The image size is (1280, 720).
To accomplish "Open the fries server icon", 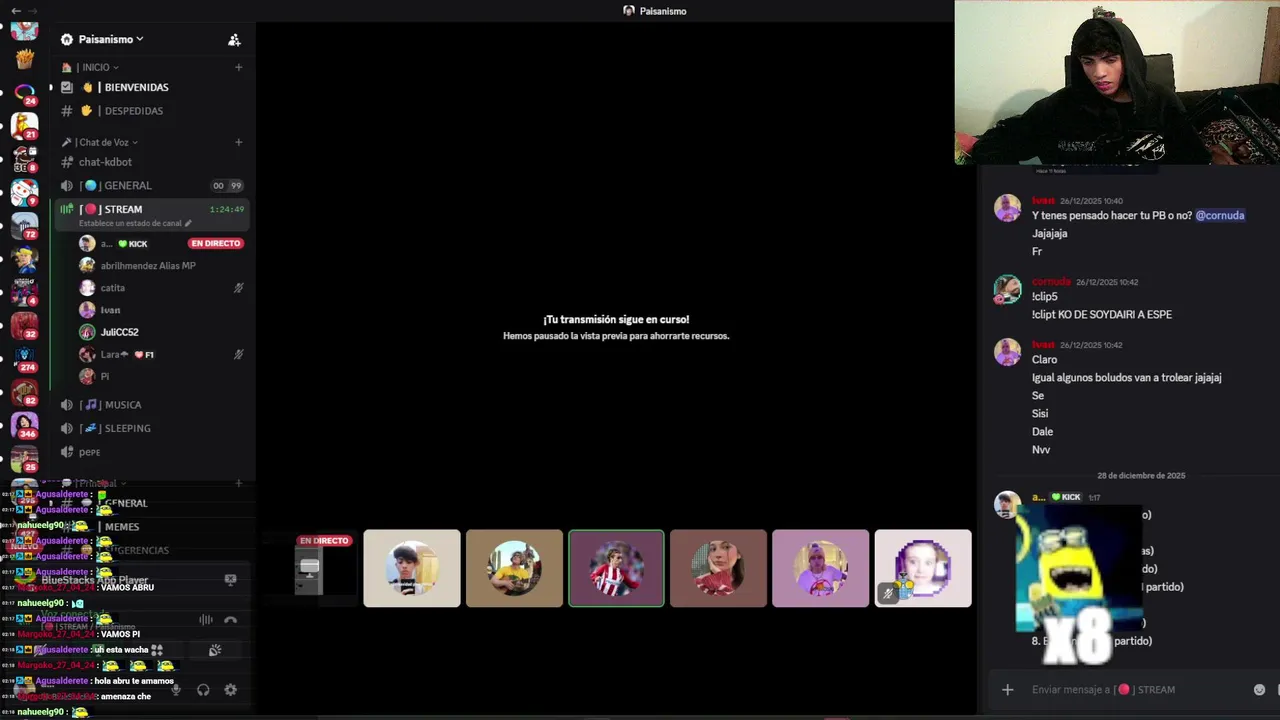I will tap(24, 59).
